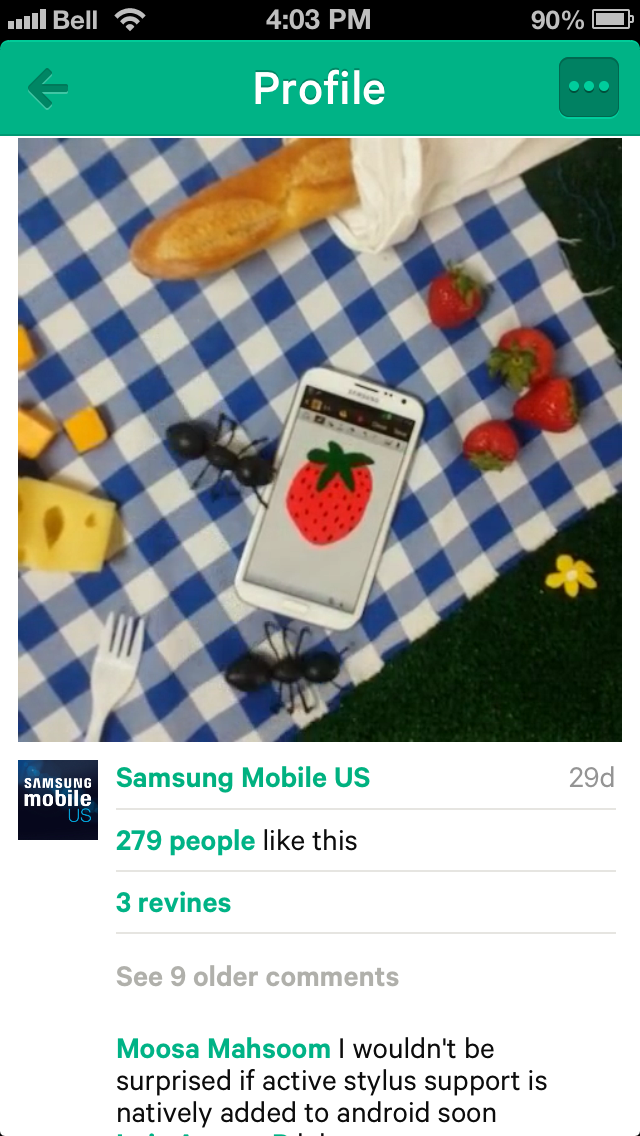Tap the back arrow icon
Viewport: 640px width, 1136px height.
click(48, 88)
